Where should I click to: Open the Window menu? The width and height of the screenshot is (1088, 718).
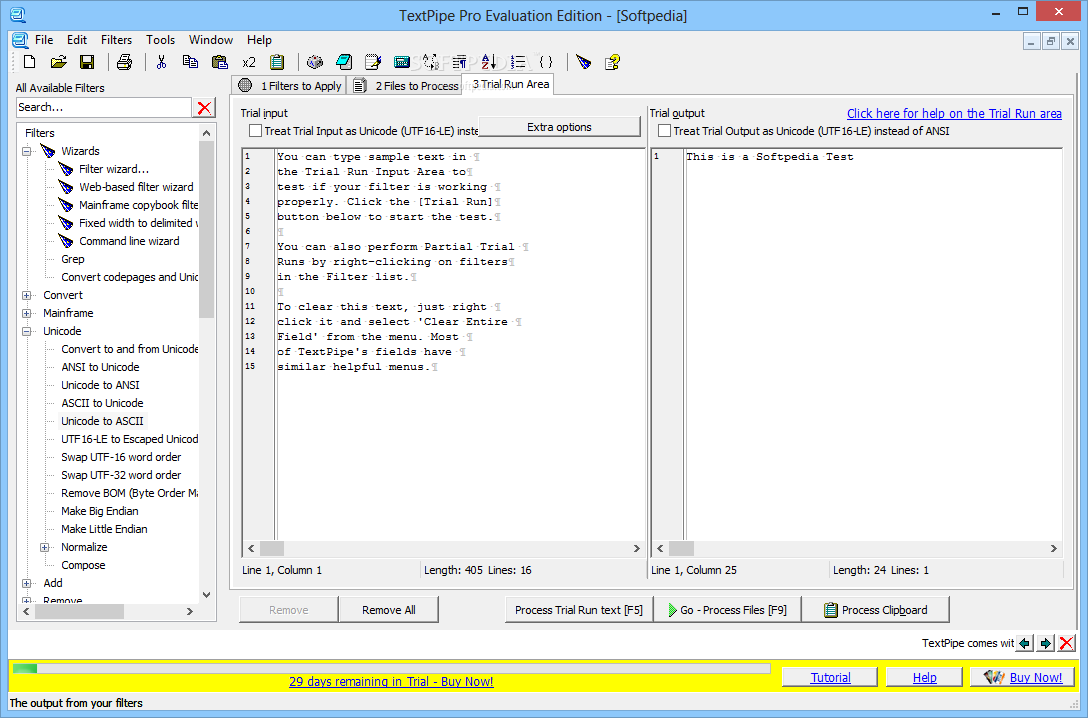[211, 40]
